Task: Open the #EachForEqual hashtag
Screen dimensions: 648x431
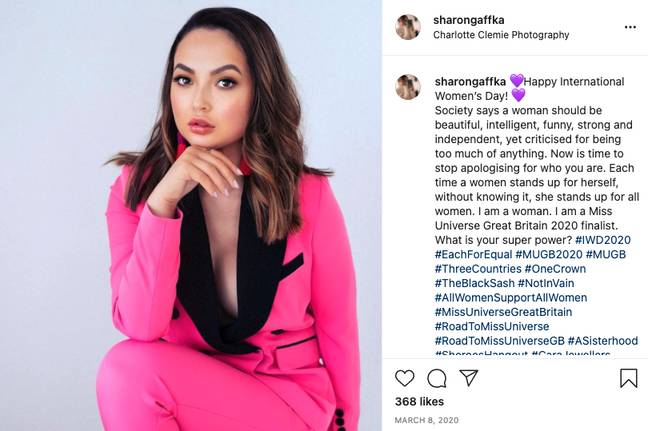Action: click(474, 255)
